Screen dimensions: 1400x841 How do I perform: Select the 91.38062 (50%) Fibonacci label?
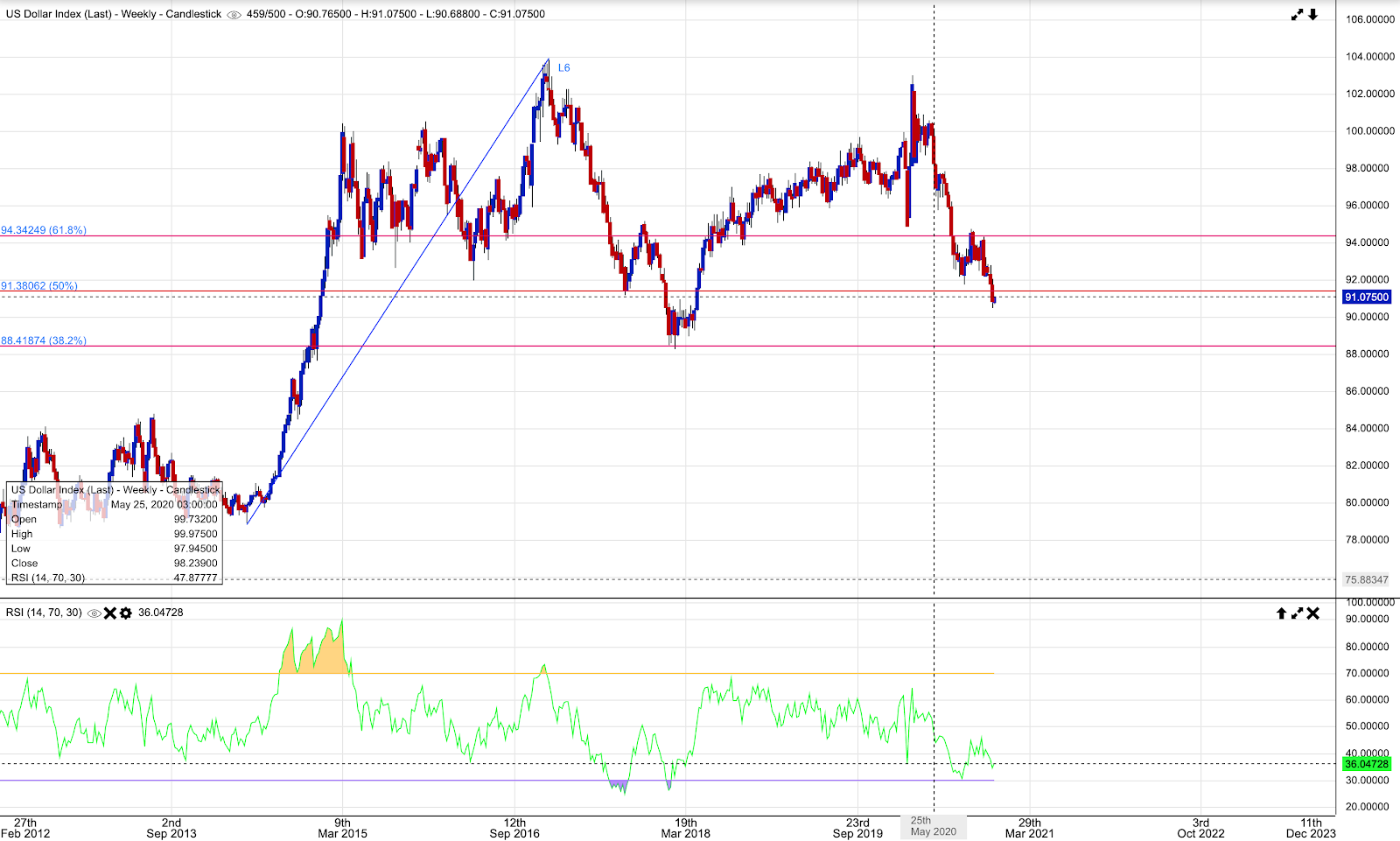(39, 285)
